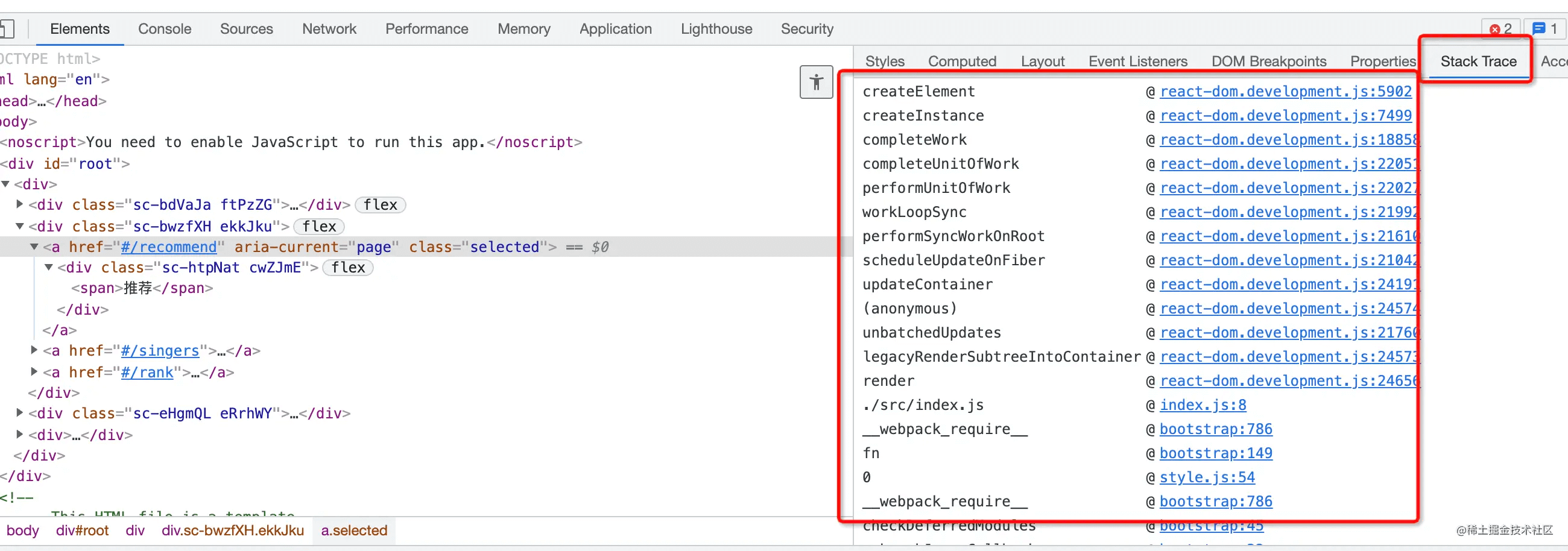Select the Stack Trace sidebar tab
This screenshot has height=551, width=1568.
(x=1478, y=61)
